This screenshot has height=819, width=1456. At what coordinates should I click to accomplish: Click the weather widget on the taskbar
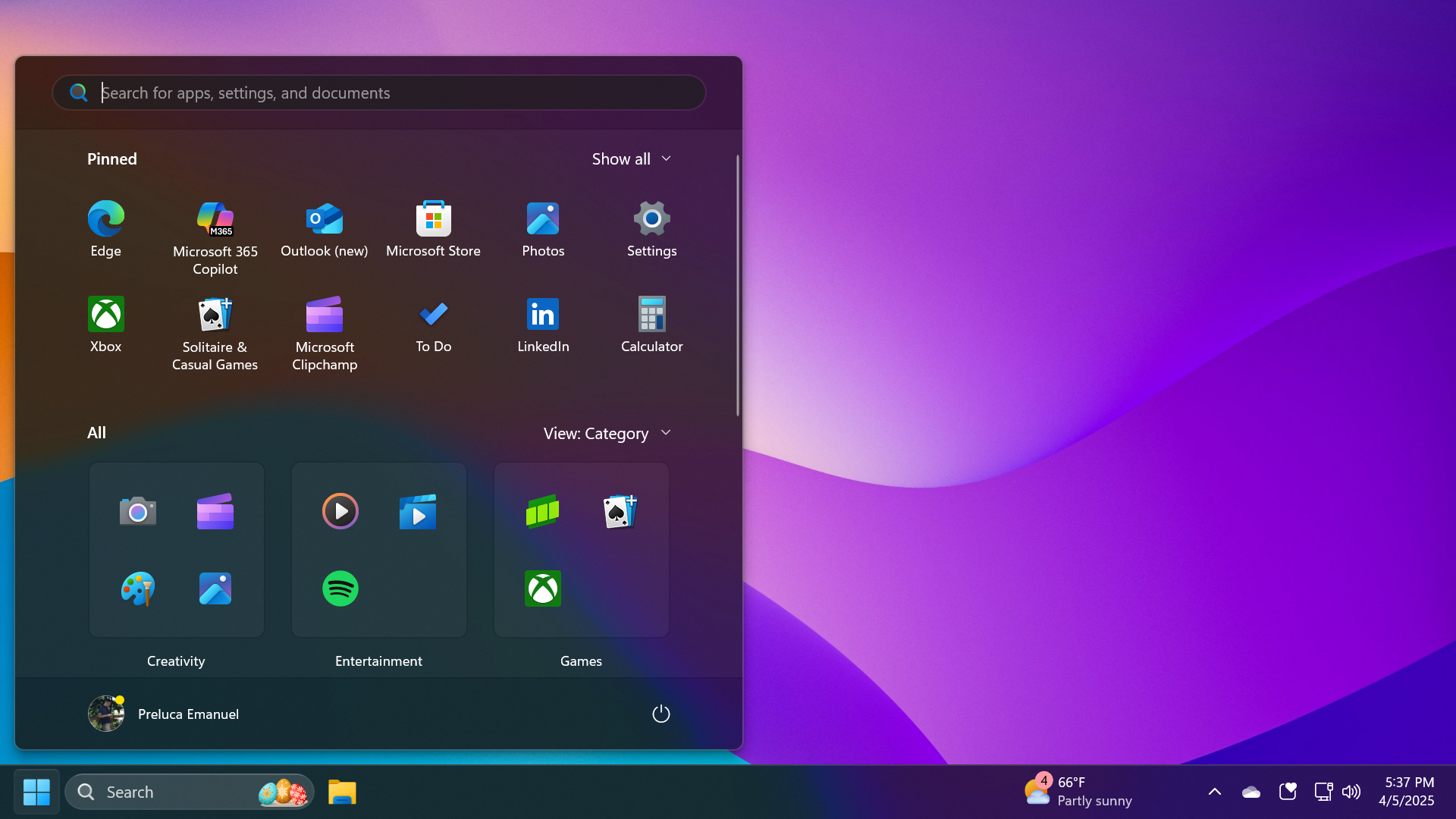pos(1077,791)
